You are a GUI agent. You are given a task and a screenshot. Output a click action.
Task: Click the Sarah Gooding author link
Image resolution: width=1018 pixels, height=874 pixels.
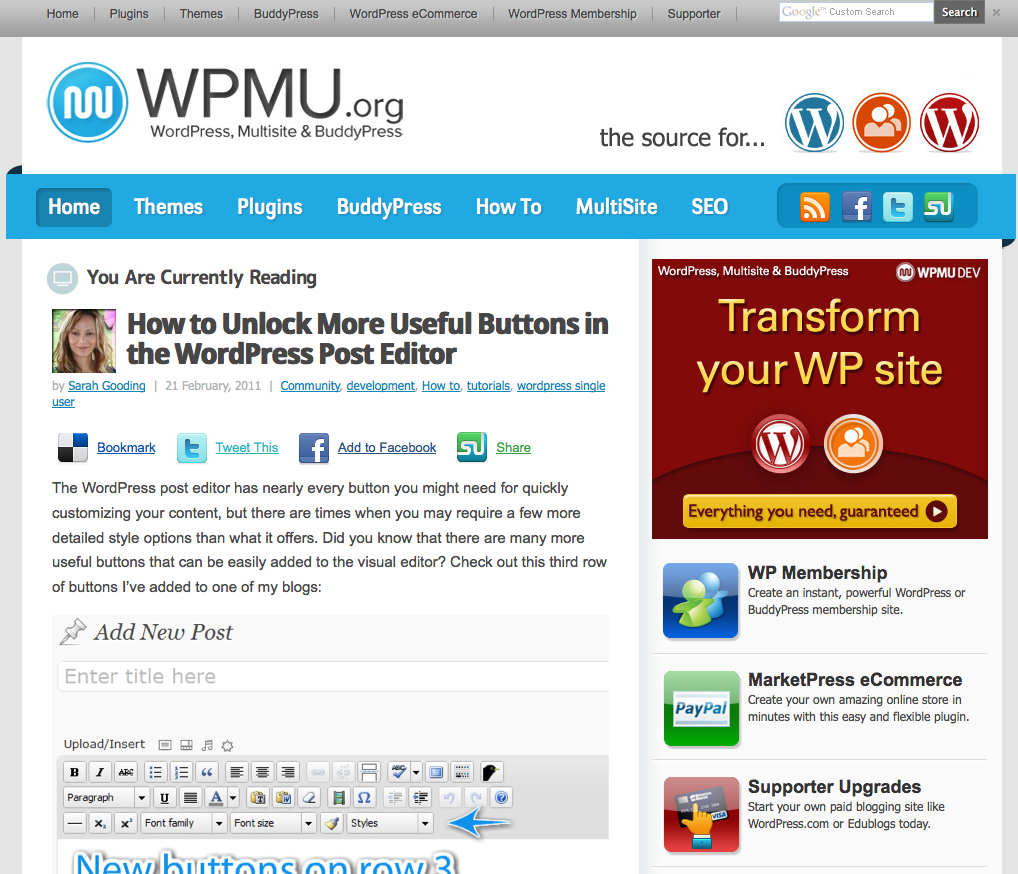[106, 386]
